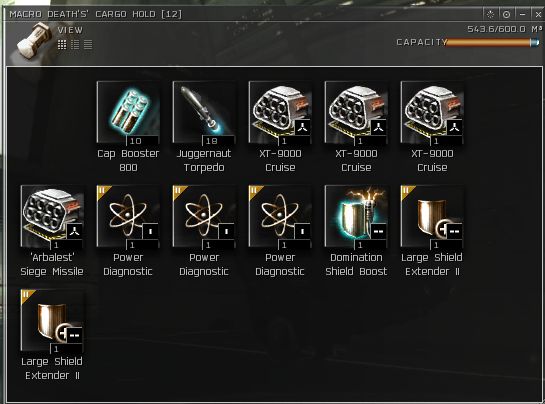Image resolution: width=545 pixels, height=404 pixels.
Task: Click the circular target icon in title bar
Action: [506, 14]
